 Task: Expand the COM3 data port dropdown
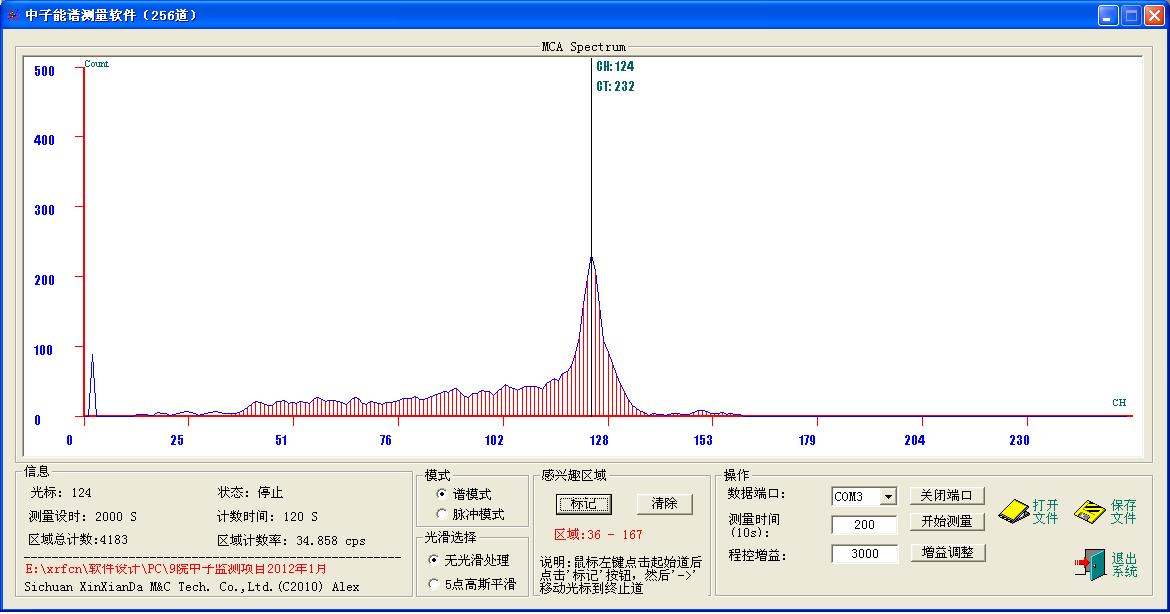click(x=888, y=497)
